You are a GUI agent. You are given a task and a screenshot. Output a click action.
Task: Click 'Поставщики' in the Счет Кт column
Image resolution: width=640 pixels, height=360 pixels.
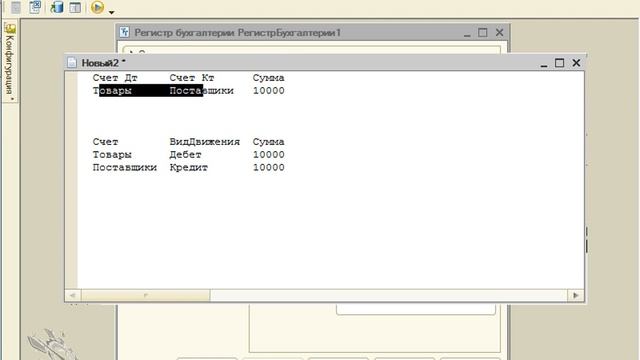click(x=202, y=91)
